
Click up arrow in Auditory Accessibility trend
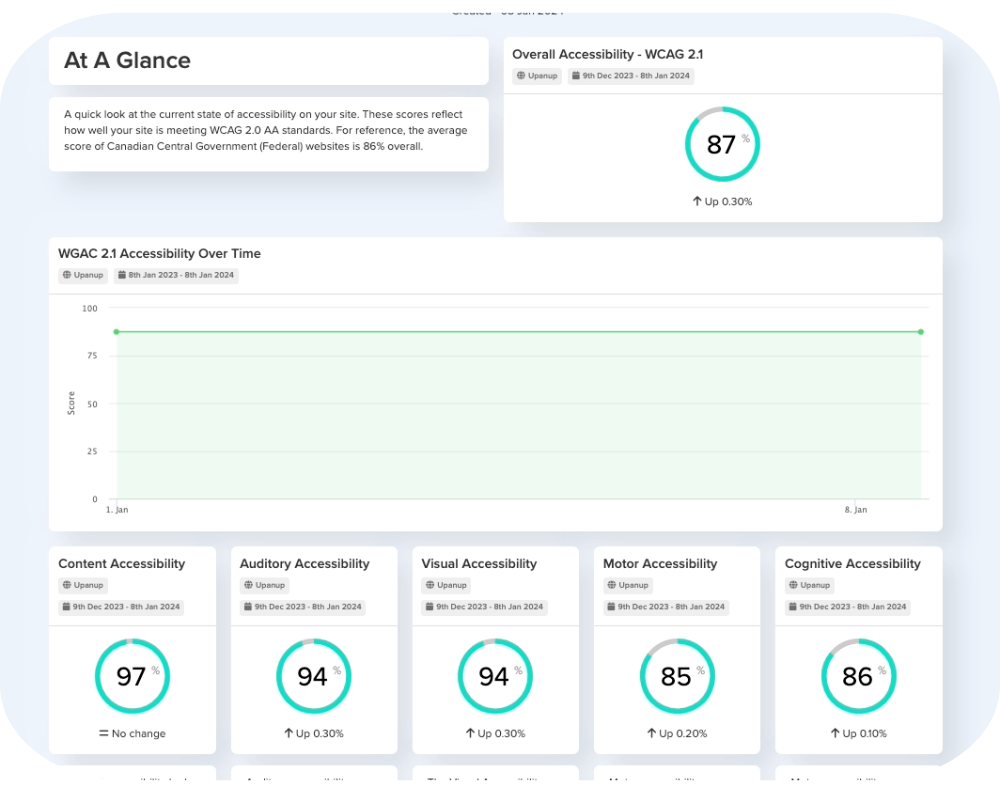tap(288, 734)
